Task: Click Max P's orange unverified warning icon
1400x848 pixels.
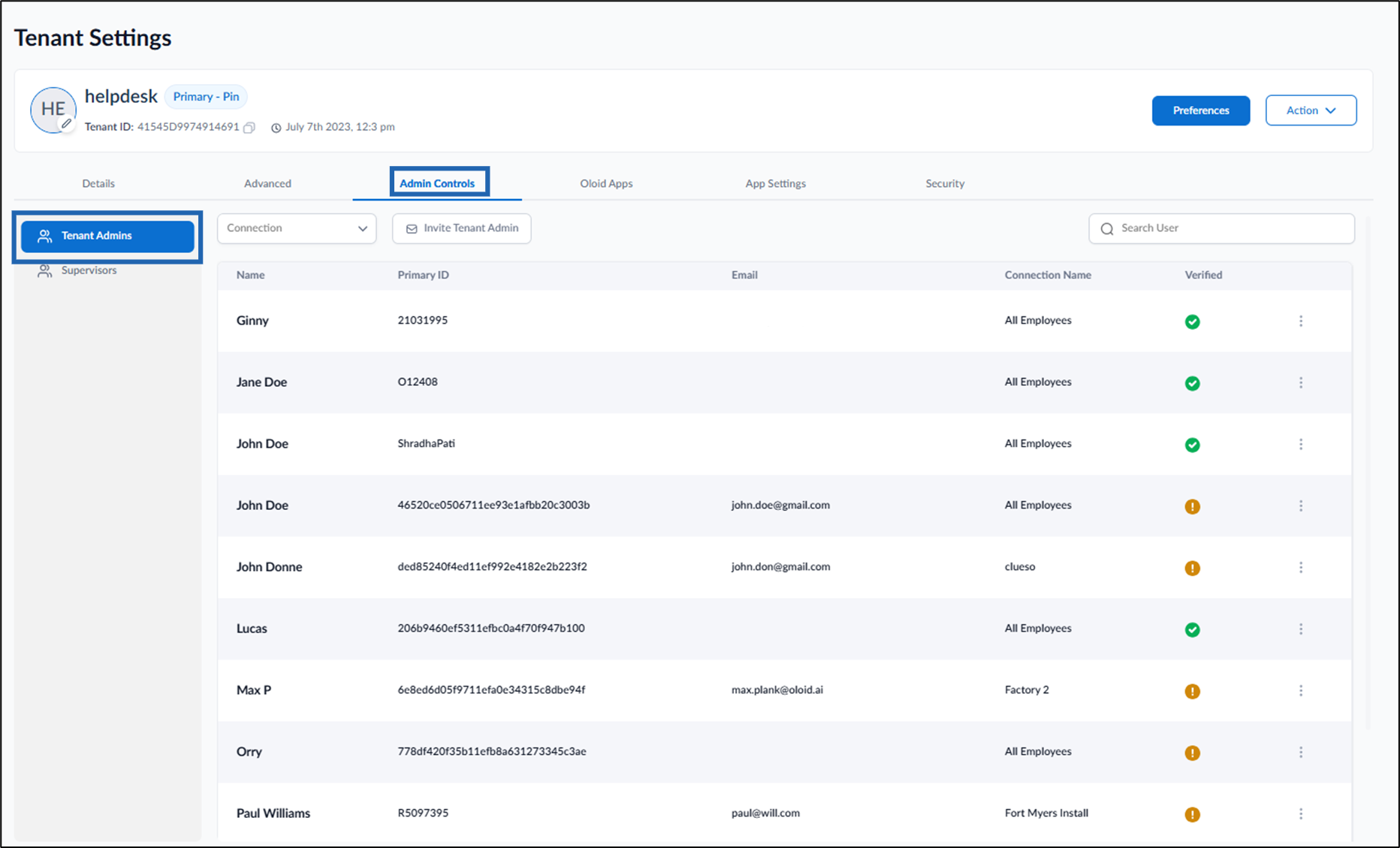Action: pos(1192,691)
